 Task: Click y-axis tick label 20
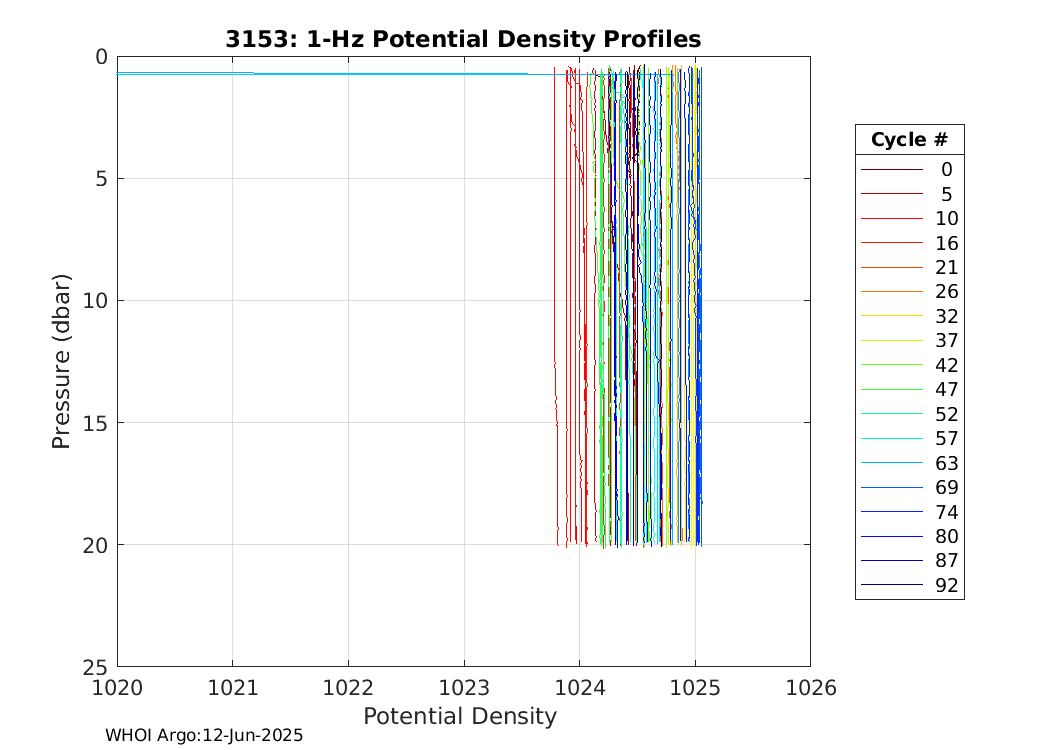pos(95,545)
